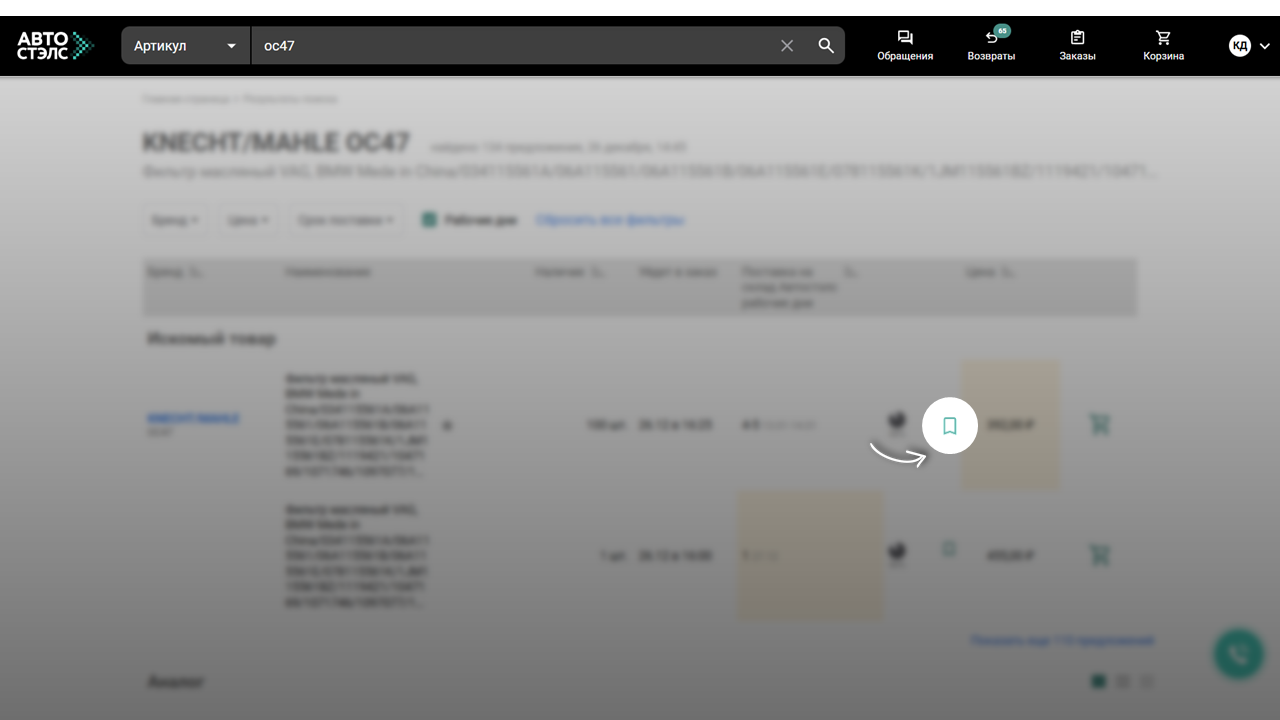Click the search field containing oc47
The image size is (1280, 720).
click(510, 46)
